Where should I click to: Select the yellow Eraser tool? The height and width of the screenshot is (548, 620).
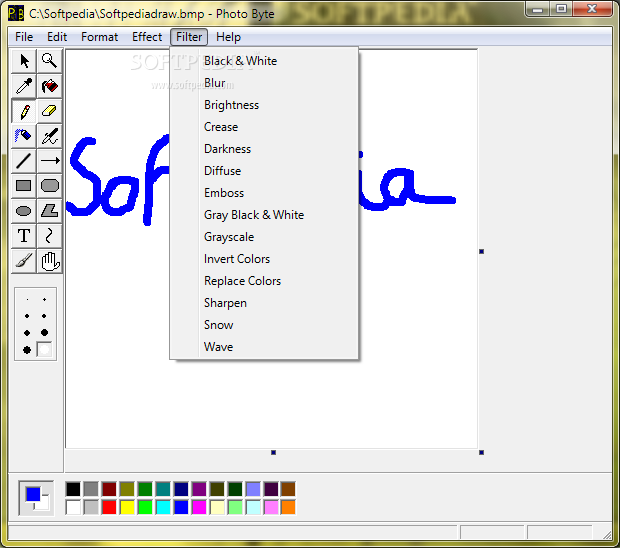pos(49,111)
